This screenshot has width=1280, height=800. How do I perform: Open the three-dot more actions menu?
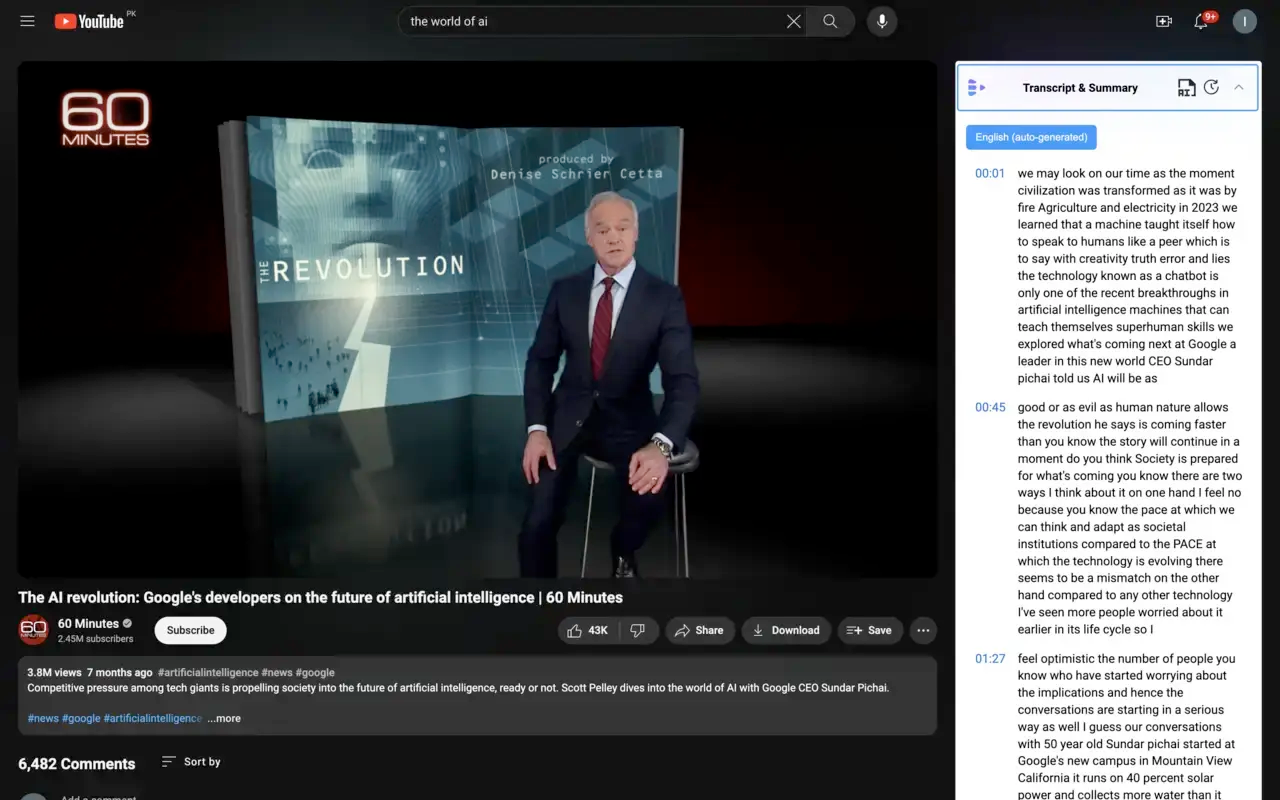[x=923, y=630]
